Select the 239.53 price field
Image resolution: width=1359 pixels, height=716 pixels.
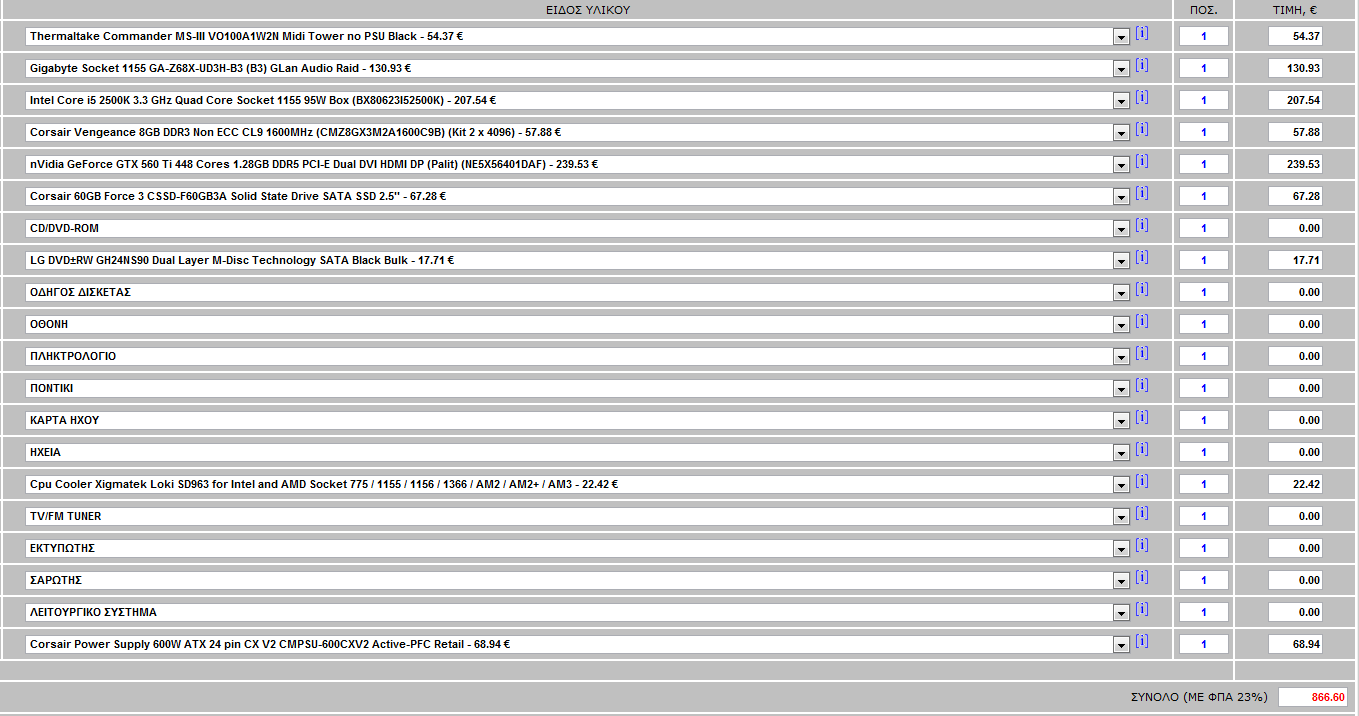(x=1295, y=164)
